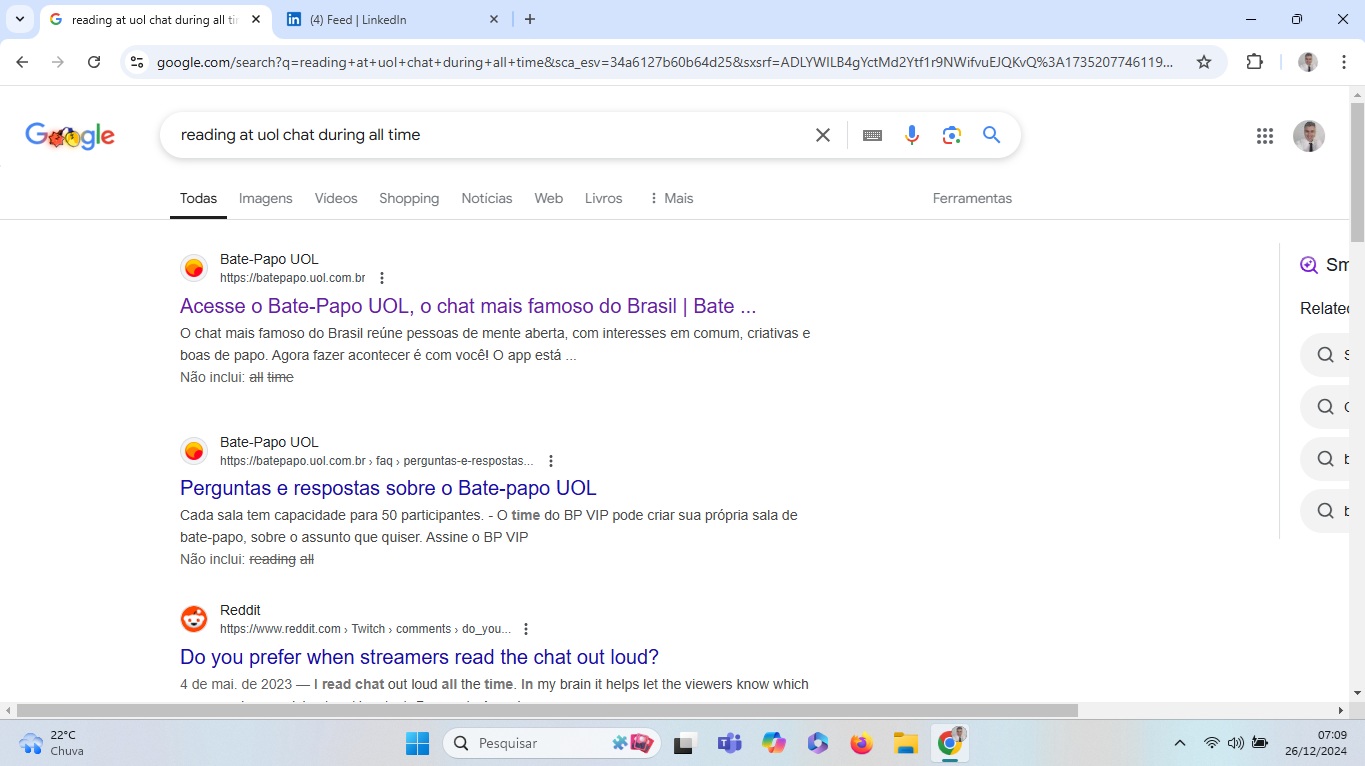This screenshot has width=1365, height=766.
Task: Open Task View from the taskbar
Action: click(x=685, y=743)
